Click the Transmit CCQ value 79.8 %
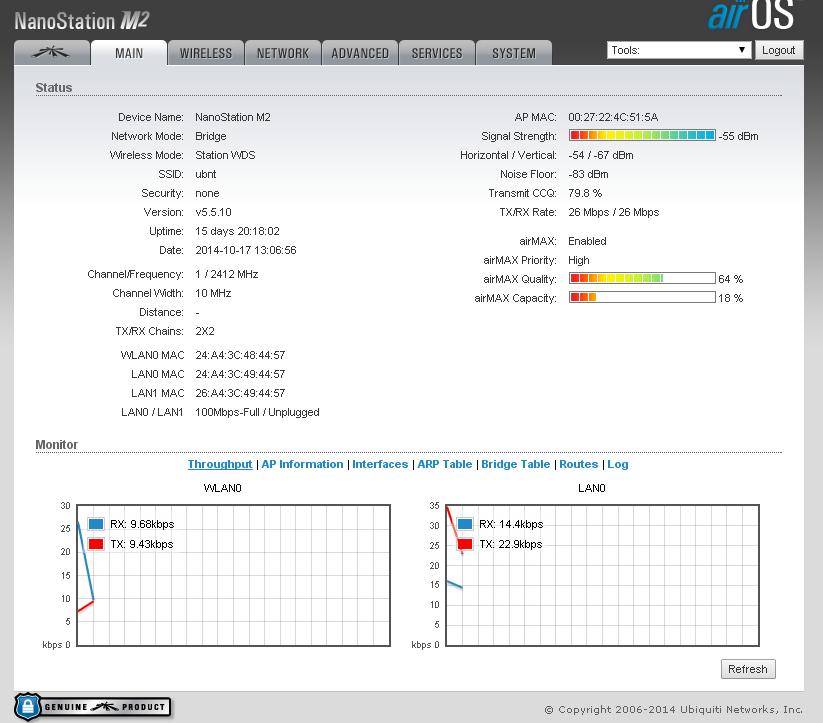This screenshot has width=823, height=723. 585,193
